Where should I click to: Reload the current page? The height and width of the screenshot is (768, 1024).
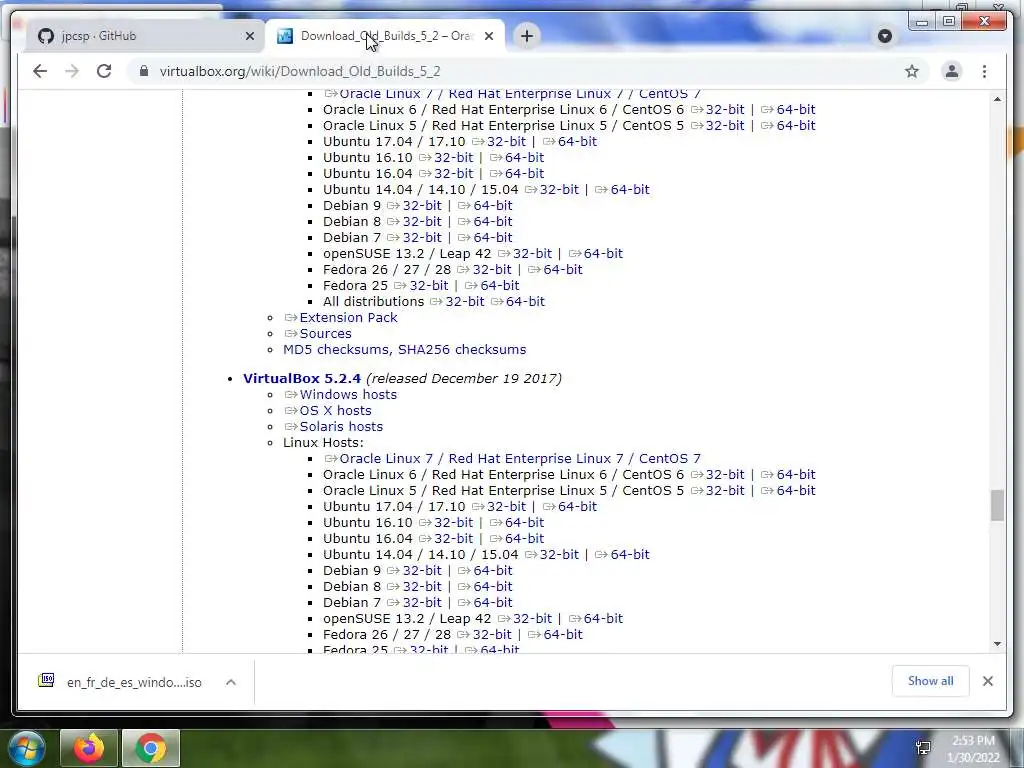pyautogui.click(x=104, y=71)
